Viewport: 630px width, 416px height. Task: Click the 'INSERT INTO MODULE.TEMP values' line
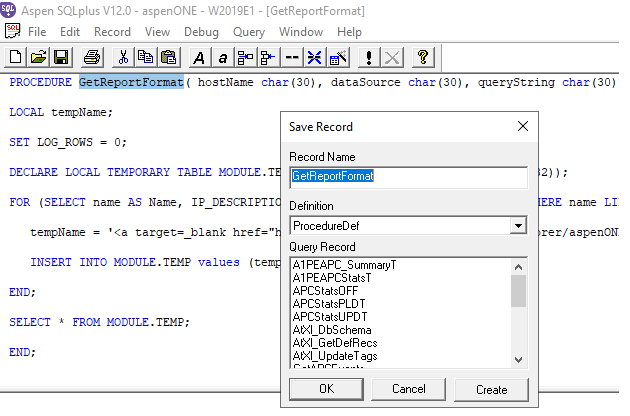click(x=155, y=262)
